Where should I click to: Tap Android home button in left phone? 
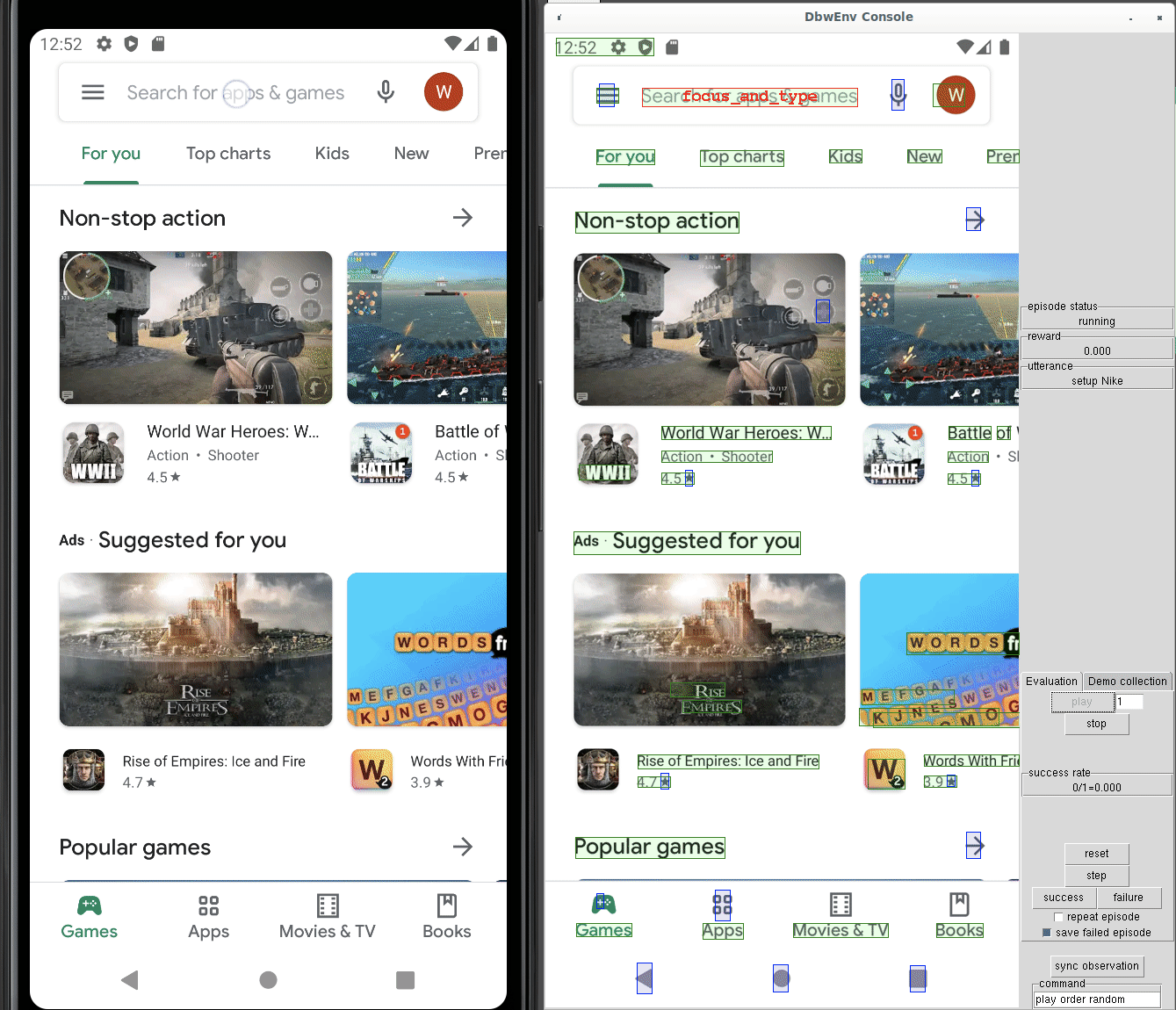pyautogui.click(x=269, y=980)
